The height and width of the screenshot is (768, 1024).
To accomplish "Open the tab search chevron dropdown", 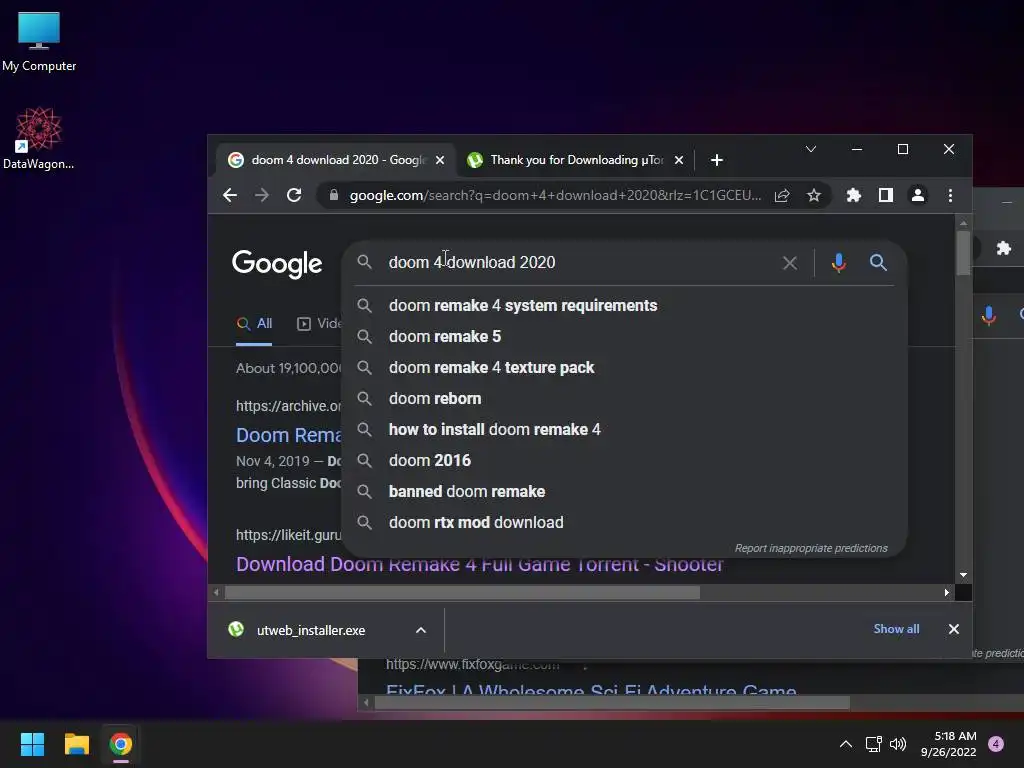I will (810, 150).
